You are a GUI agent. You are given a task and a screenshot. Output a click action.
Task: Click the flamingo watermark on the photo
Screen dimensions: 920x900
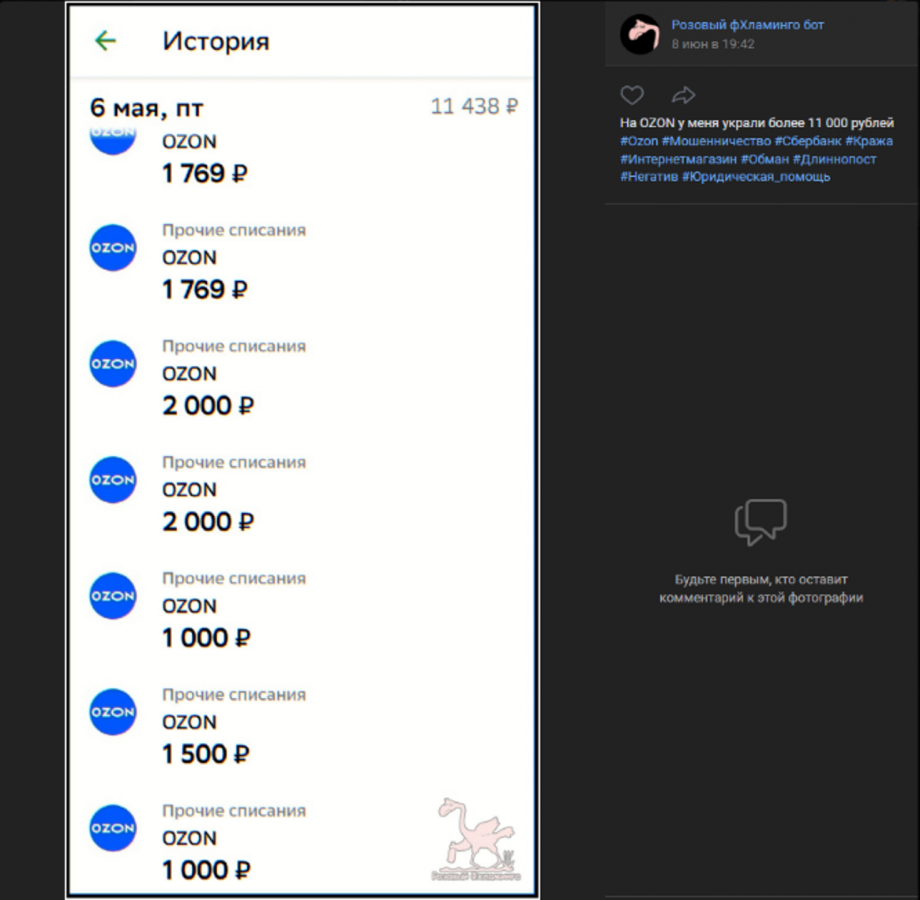(x=476, y=839)
